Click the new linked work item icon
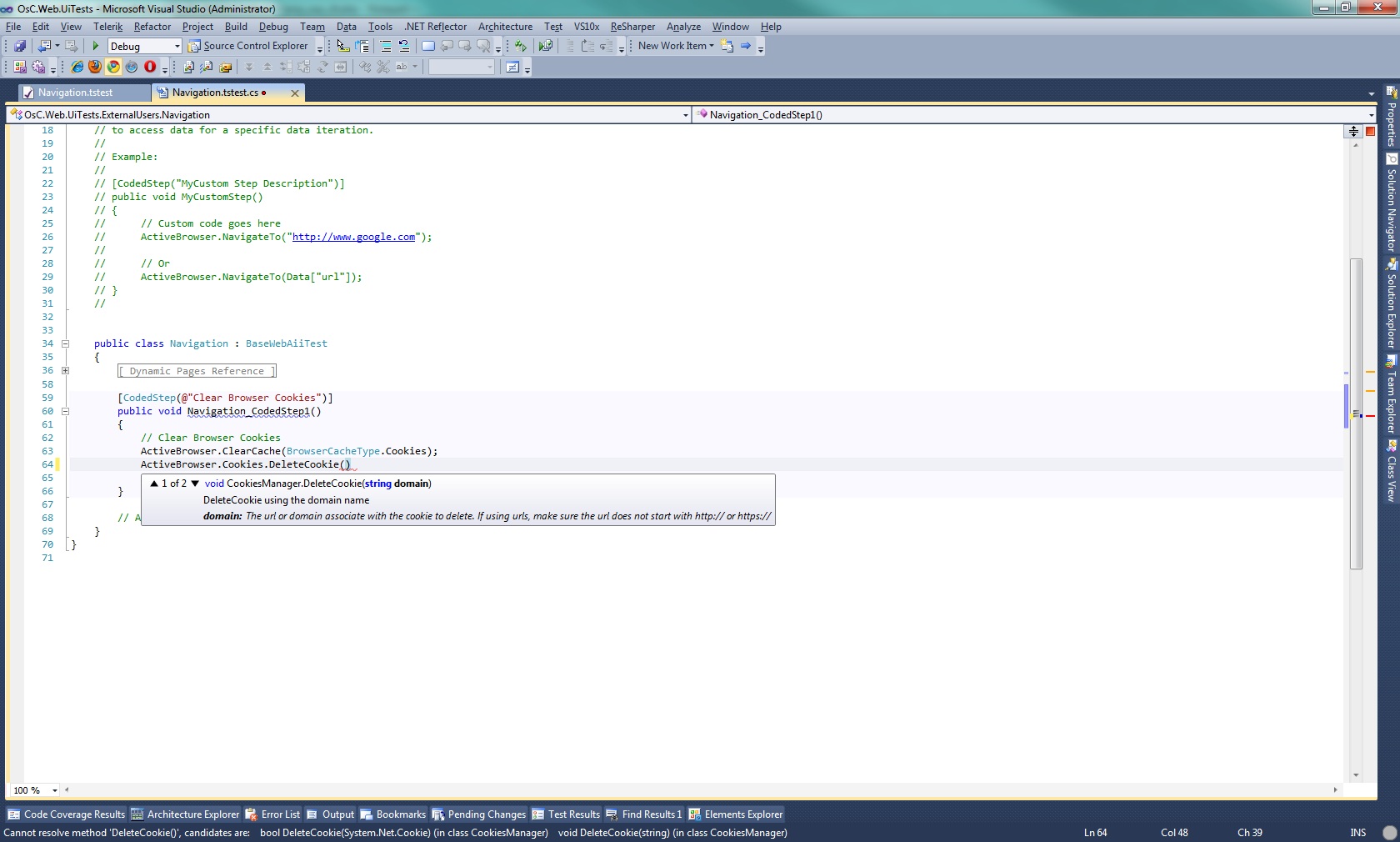This screenshot has width=1400, height=842. [x=727, y=46]
